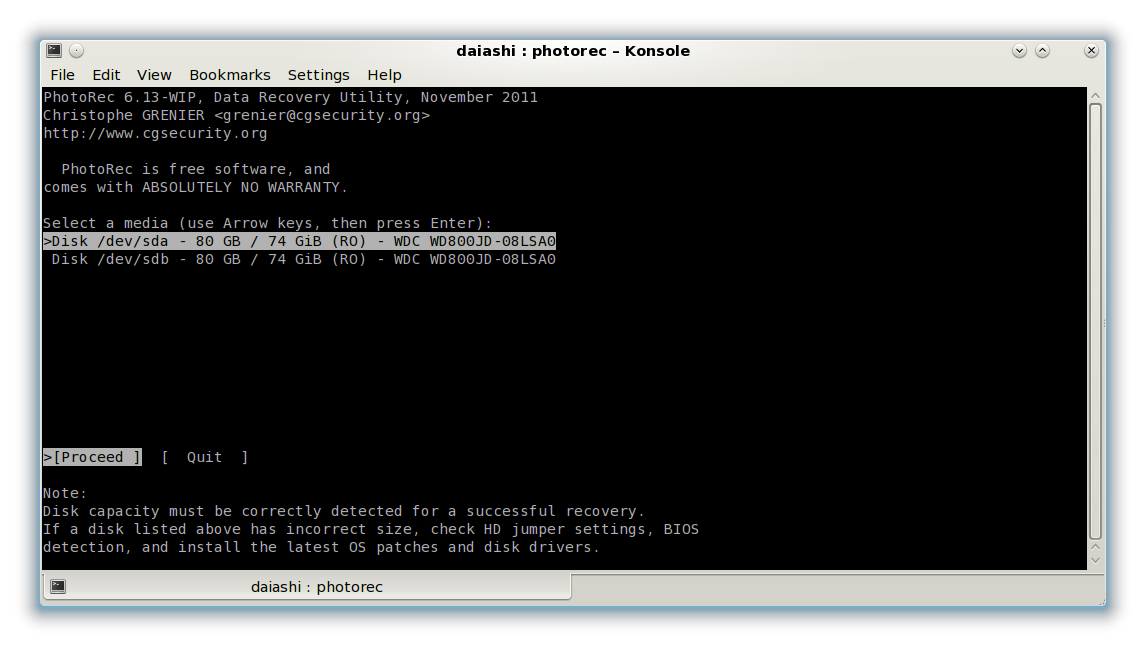Open the Bookmarks menu

pyautogui.click(x=229, y=75)
